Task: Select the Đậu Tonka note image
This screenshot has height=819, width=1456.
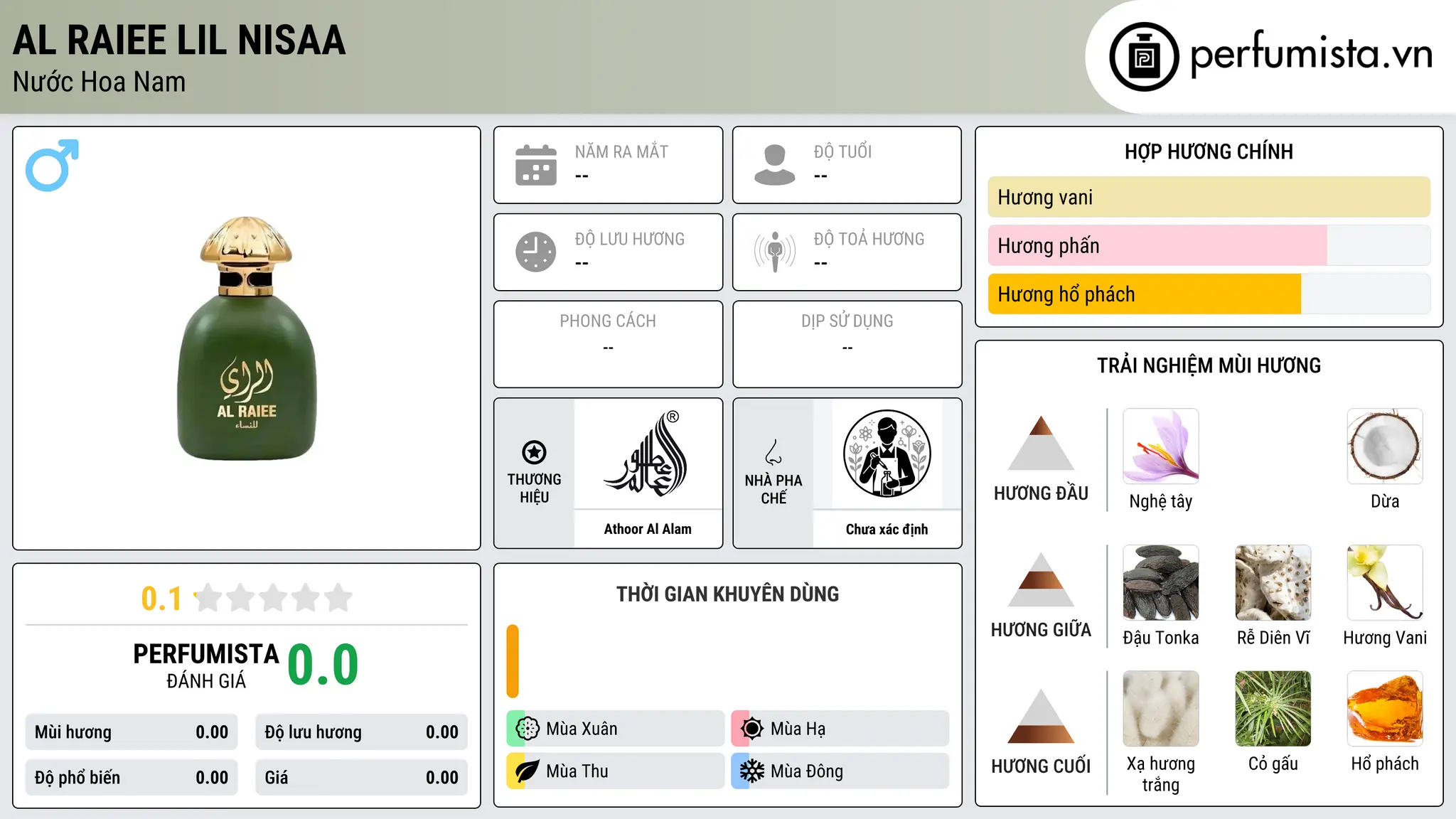Action: click(x=1161, y=583)
